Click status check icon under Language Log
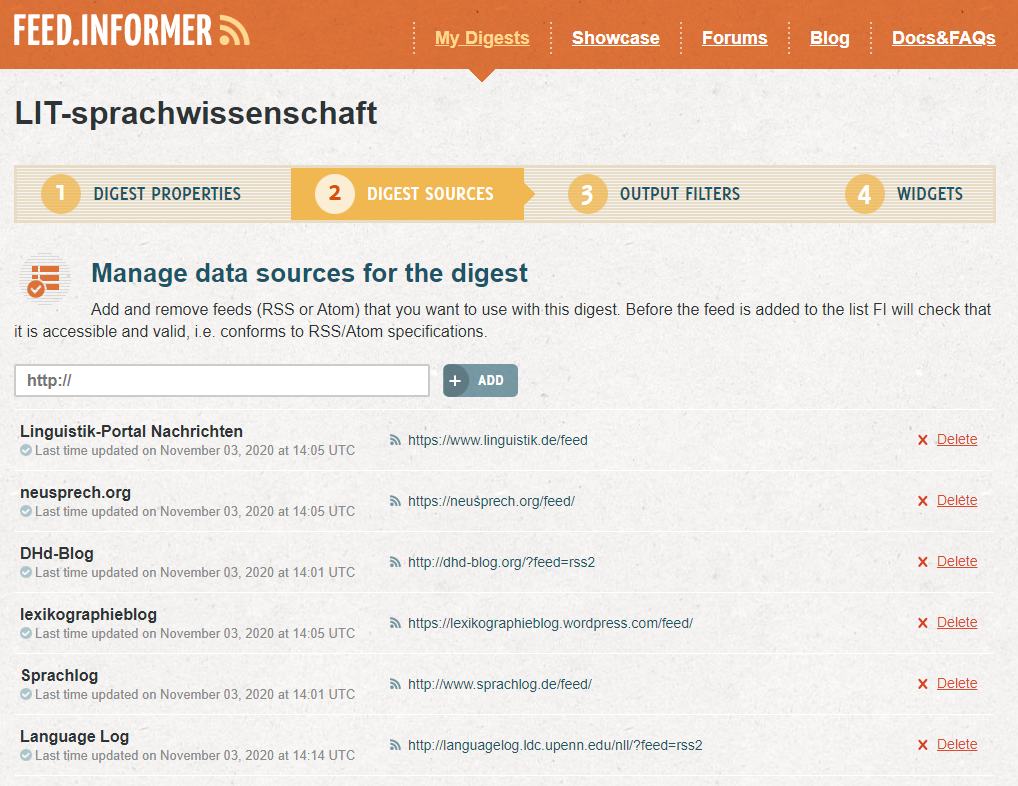Viewport: 1018px width, 786px height. click(x=26, y=755)
